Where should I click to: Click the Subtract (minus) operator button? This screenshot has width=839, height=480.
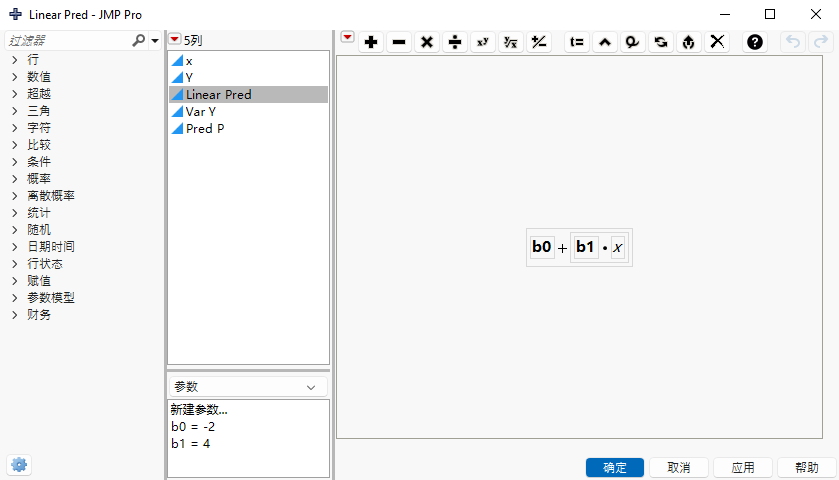399,42
